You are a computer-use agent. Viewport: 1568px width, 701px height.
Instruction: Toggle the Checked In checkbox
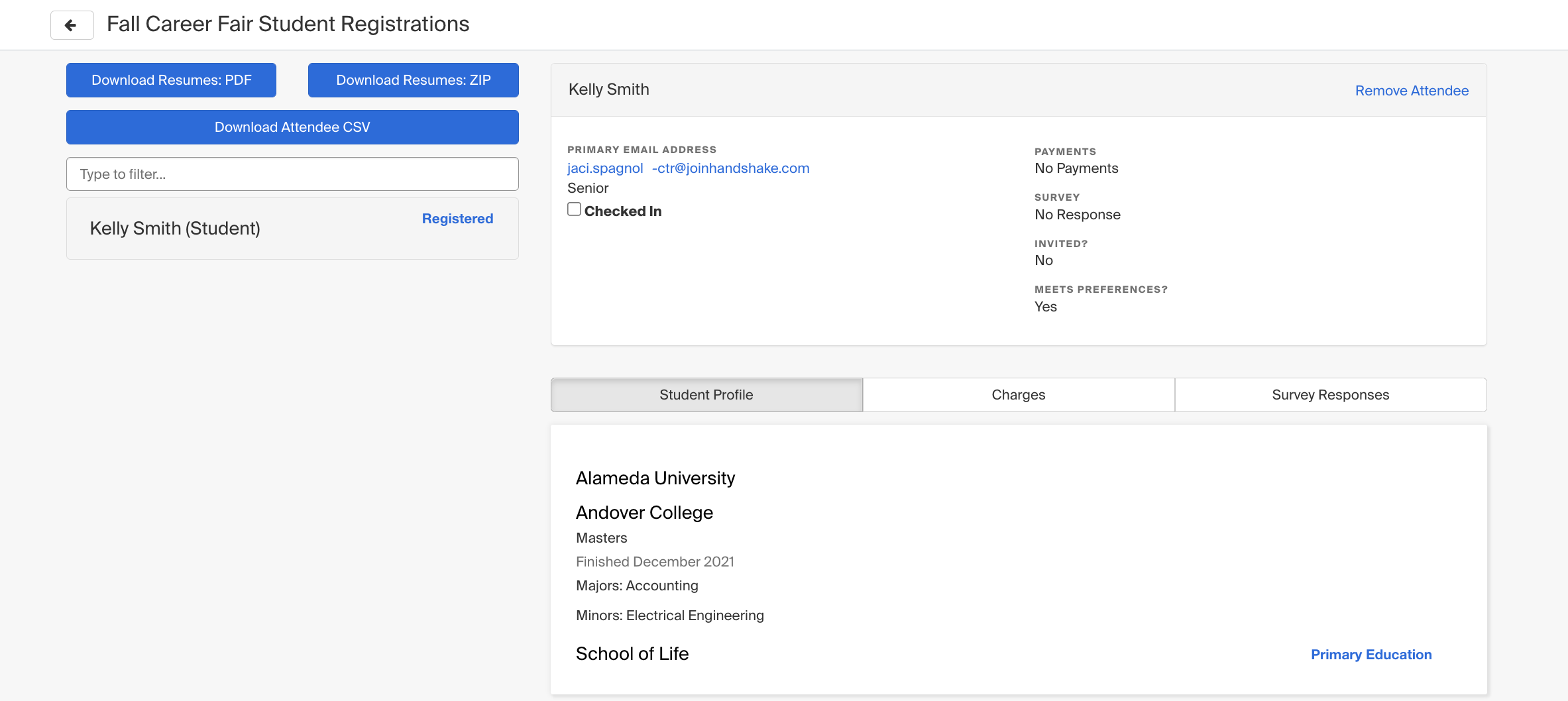tap(574, 209)
